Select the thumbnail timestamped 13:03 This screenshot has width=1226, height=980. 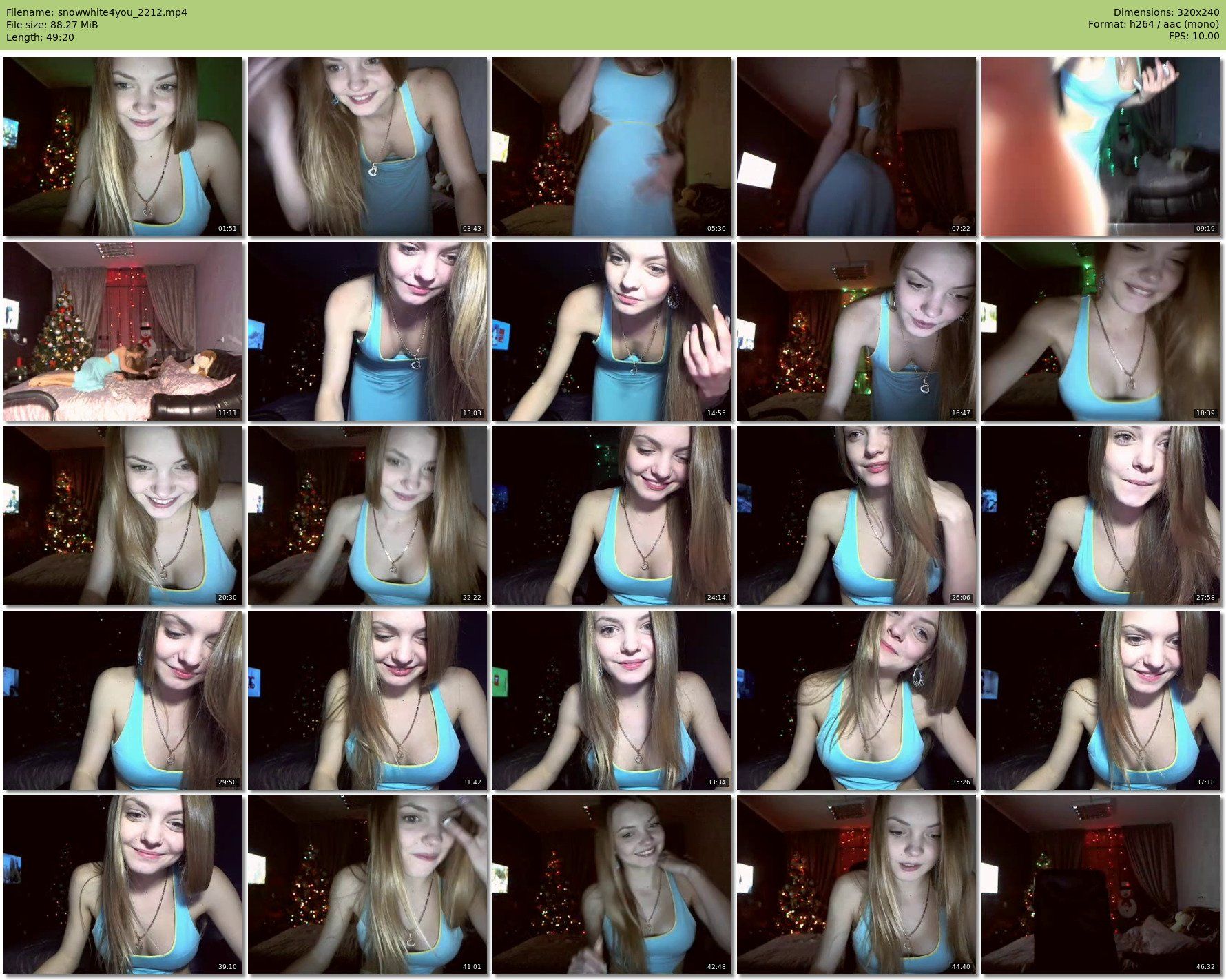(x=367, y=331)
